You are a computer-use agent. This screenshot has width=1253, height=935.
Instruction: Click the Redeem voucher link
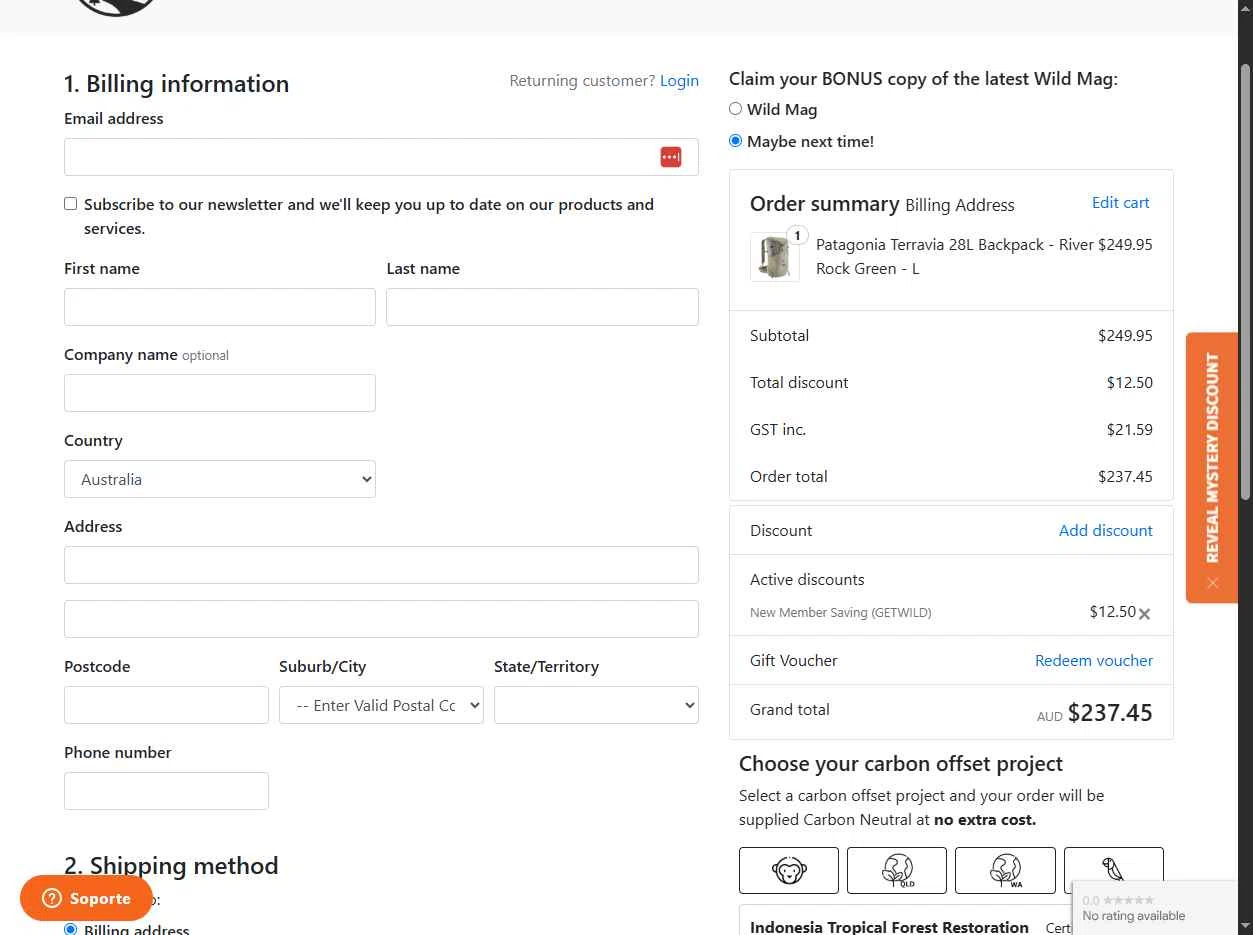point(1093,661)
